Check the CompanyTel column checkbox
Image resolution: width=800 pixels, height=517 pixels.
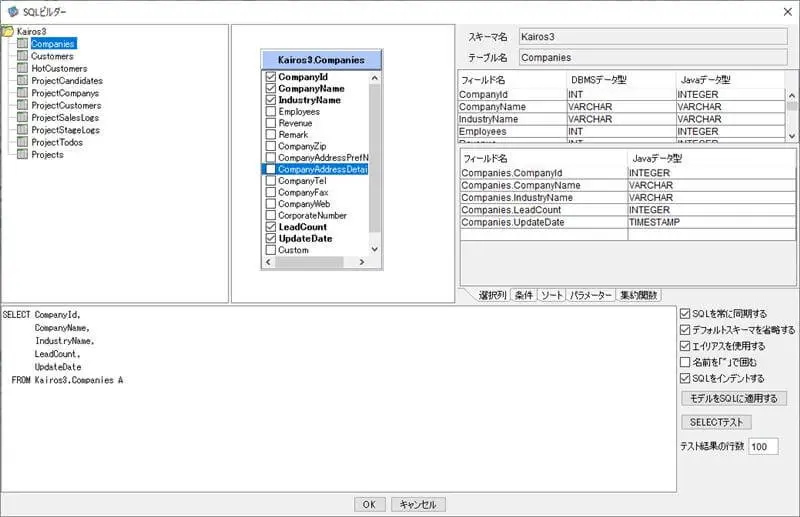point(271,181)
